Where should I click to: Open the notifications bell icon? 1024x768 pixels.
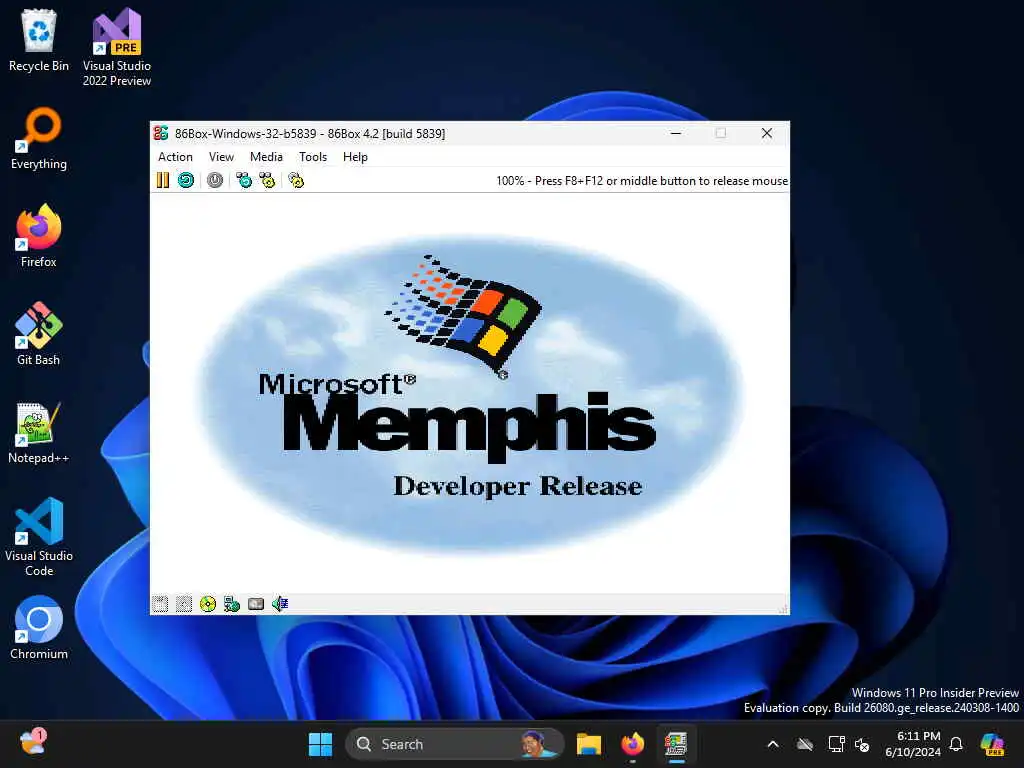tap(956, 744)
